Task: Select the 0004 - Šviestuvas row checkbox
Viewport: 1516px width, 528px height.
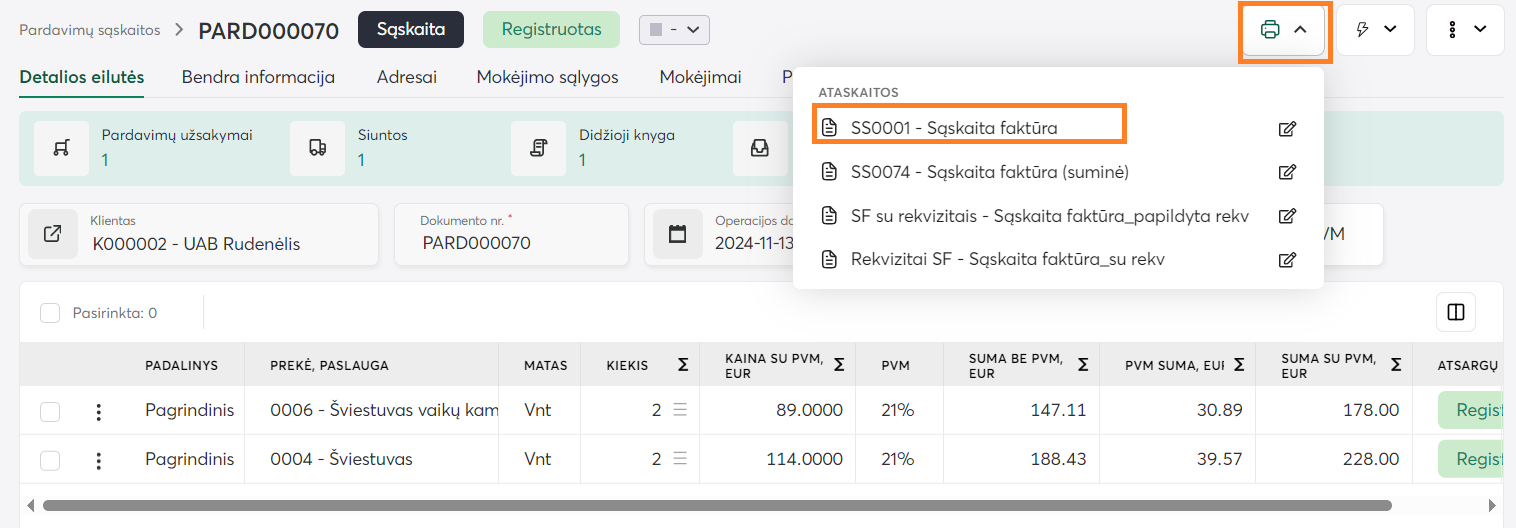Action: coord(50,460)
